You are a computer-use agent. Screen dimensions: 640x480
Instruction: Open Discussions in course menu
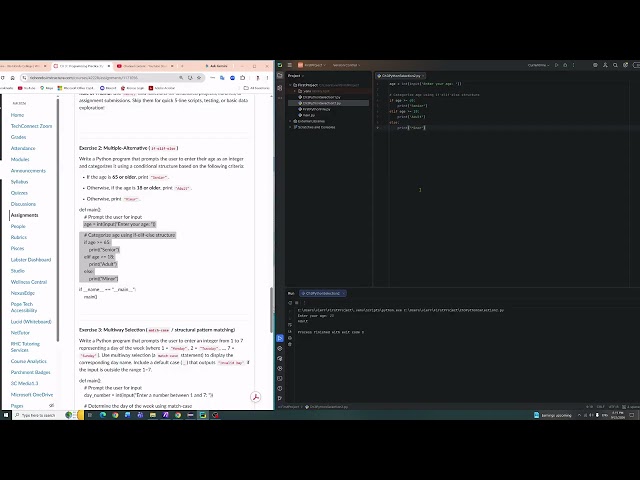coord(23,204)
